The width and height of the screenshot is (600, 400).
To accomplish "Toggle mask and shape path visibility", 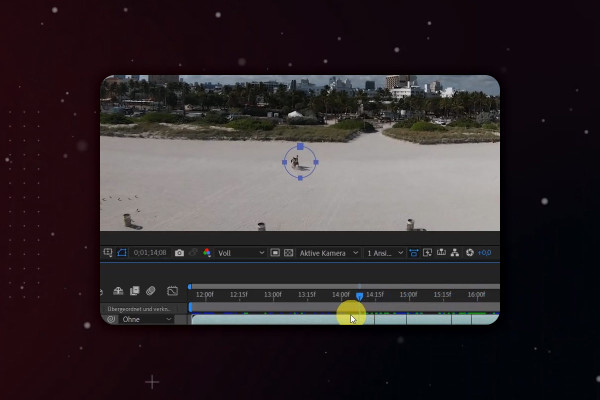I will (122, 253).
